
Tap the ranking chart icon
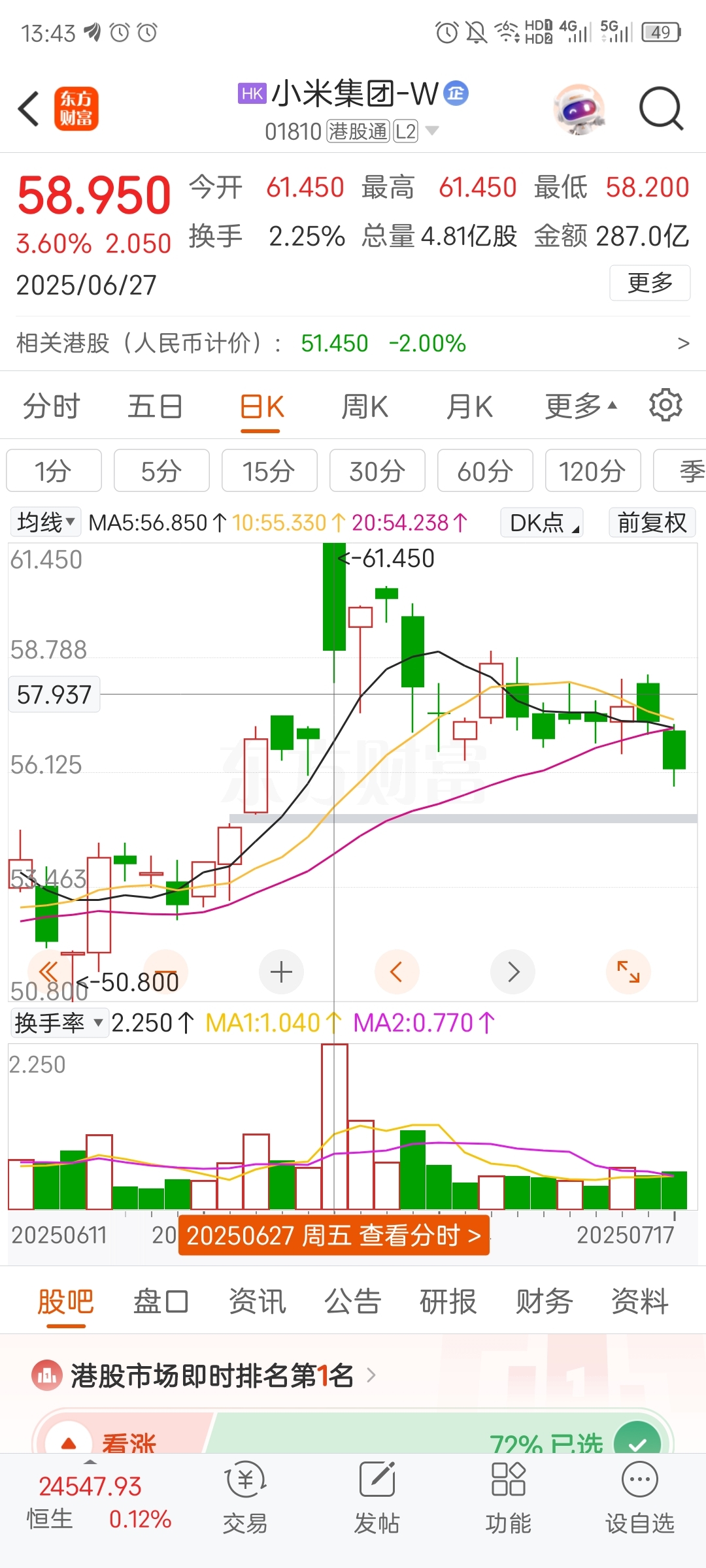(x=46, y=1375)
